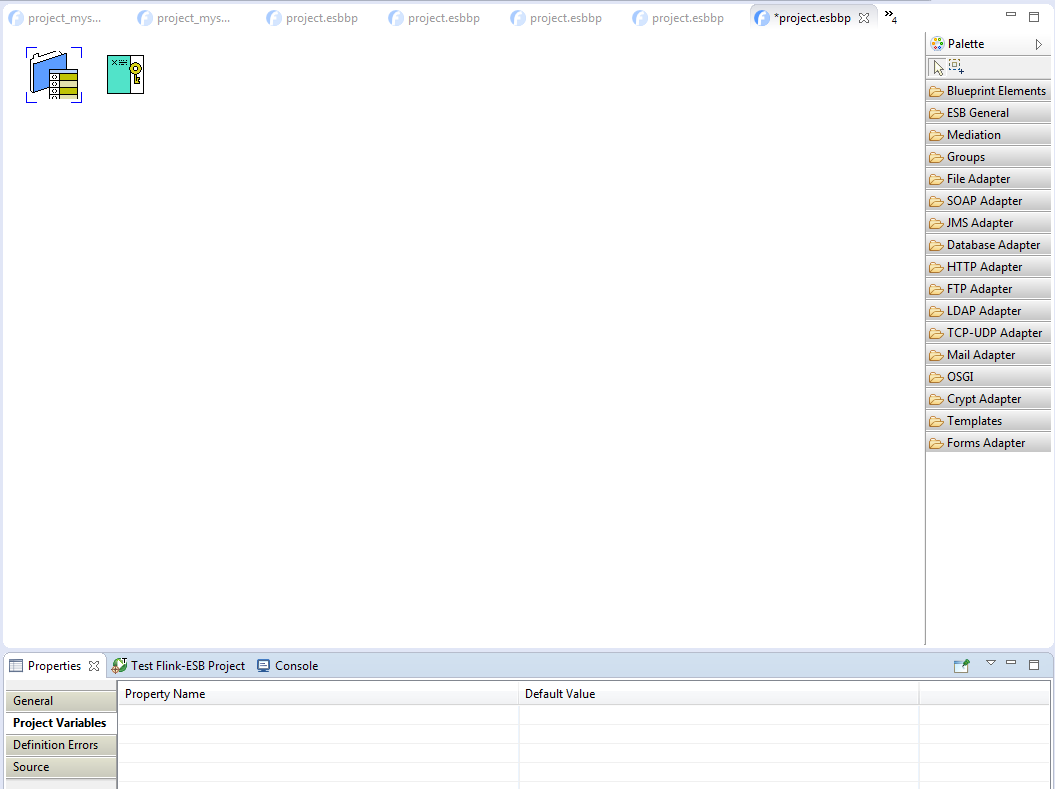Open the Source properties section
This screenshot has height=789, width=1055.
59,767
